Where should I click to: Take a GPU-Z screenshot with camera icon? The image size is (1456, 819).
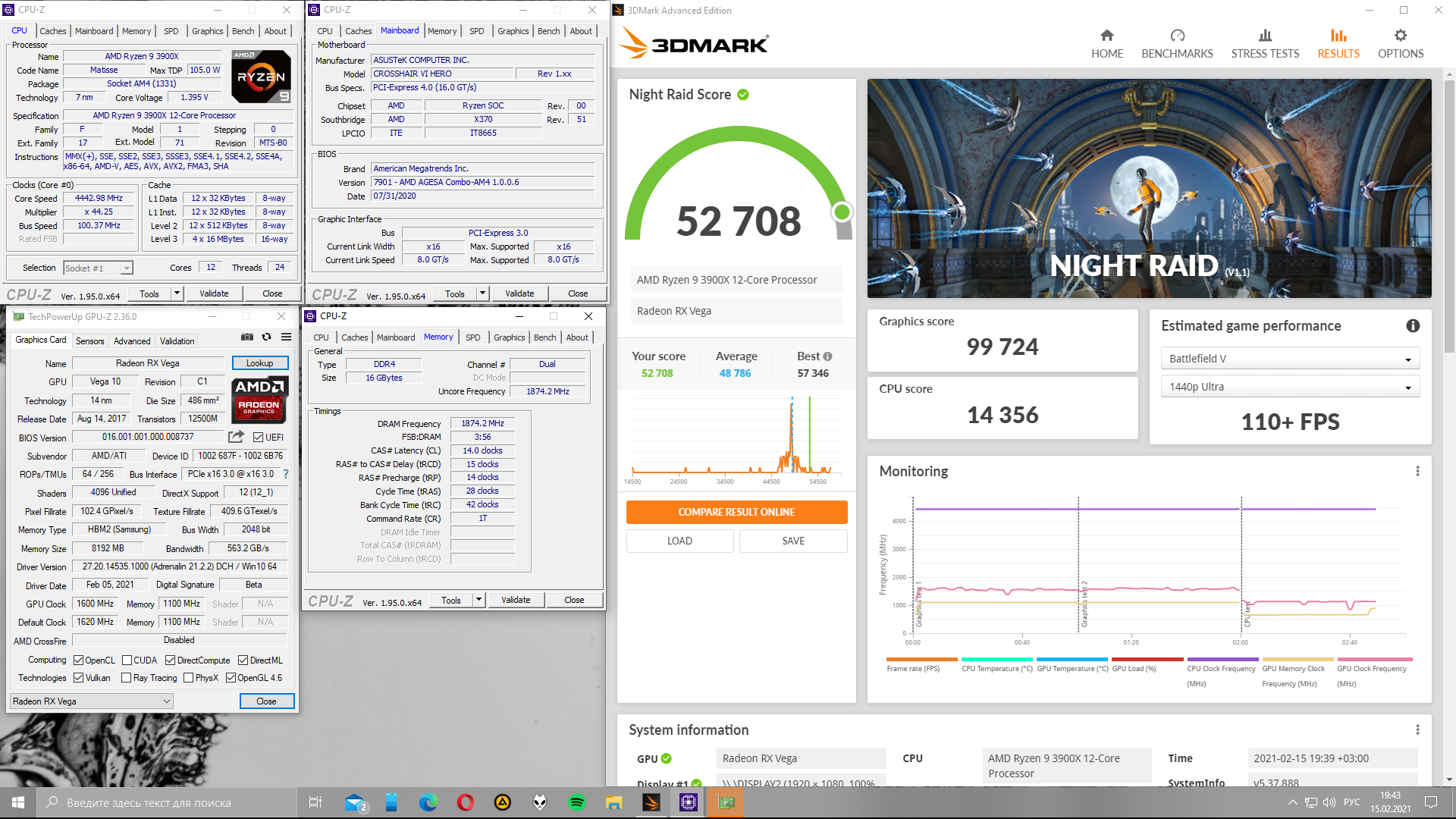click(247, 337)
